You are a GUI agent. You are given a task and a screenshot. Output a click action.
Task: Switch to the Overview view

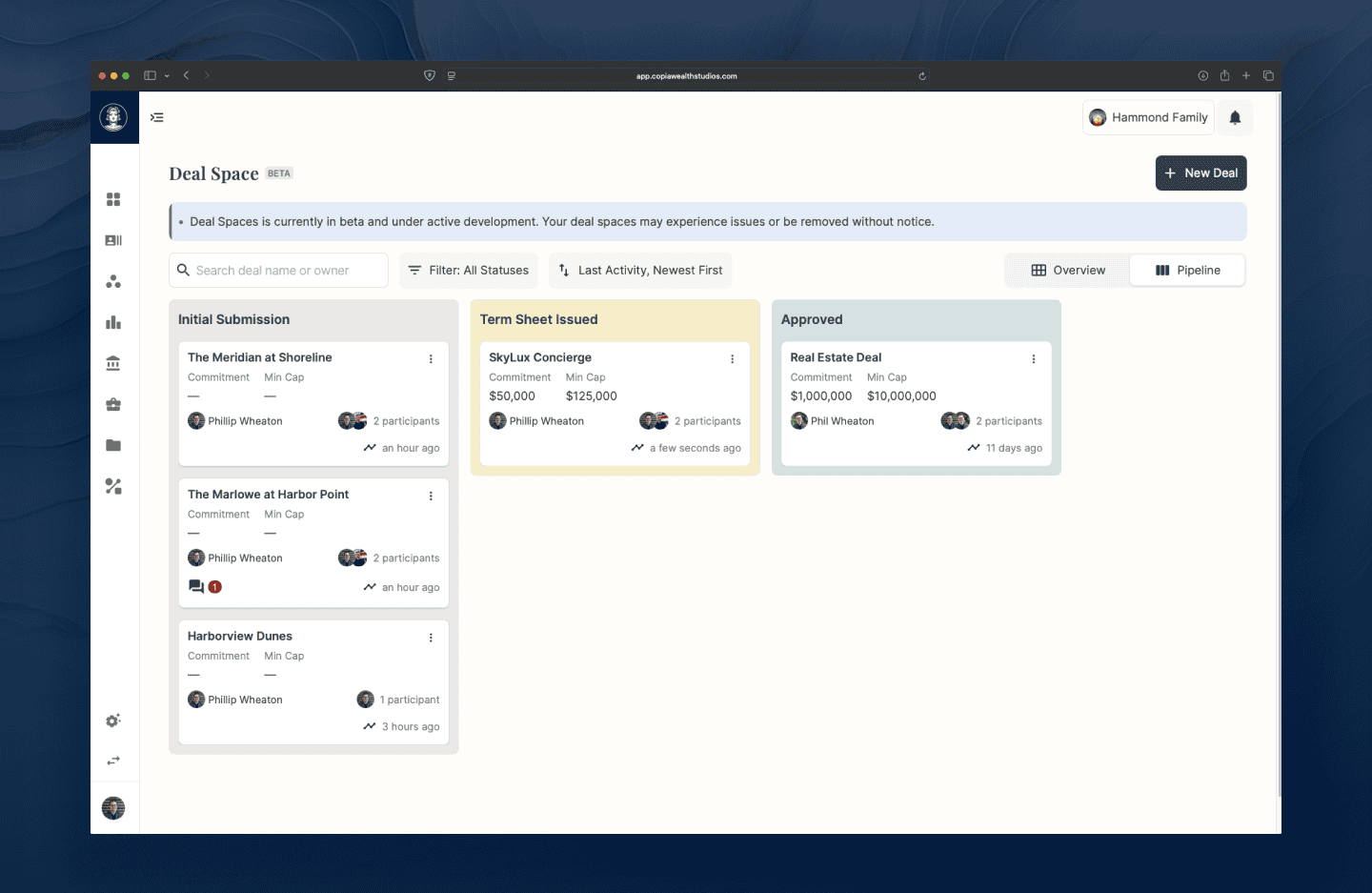coord(1068,271)
